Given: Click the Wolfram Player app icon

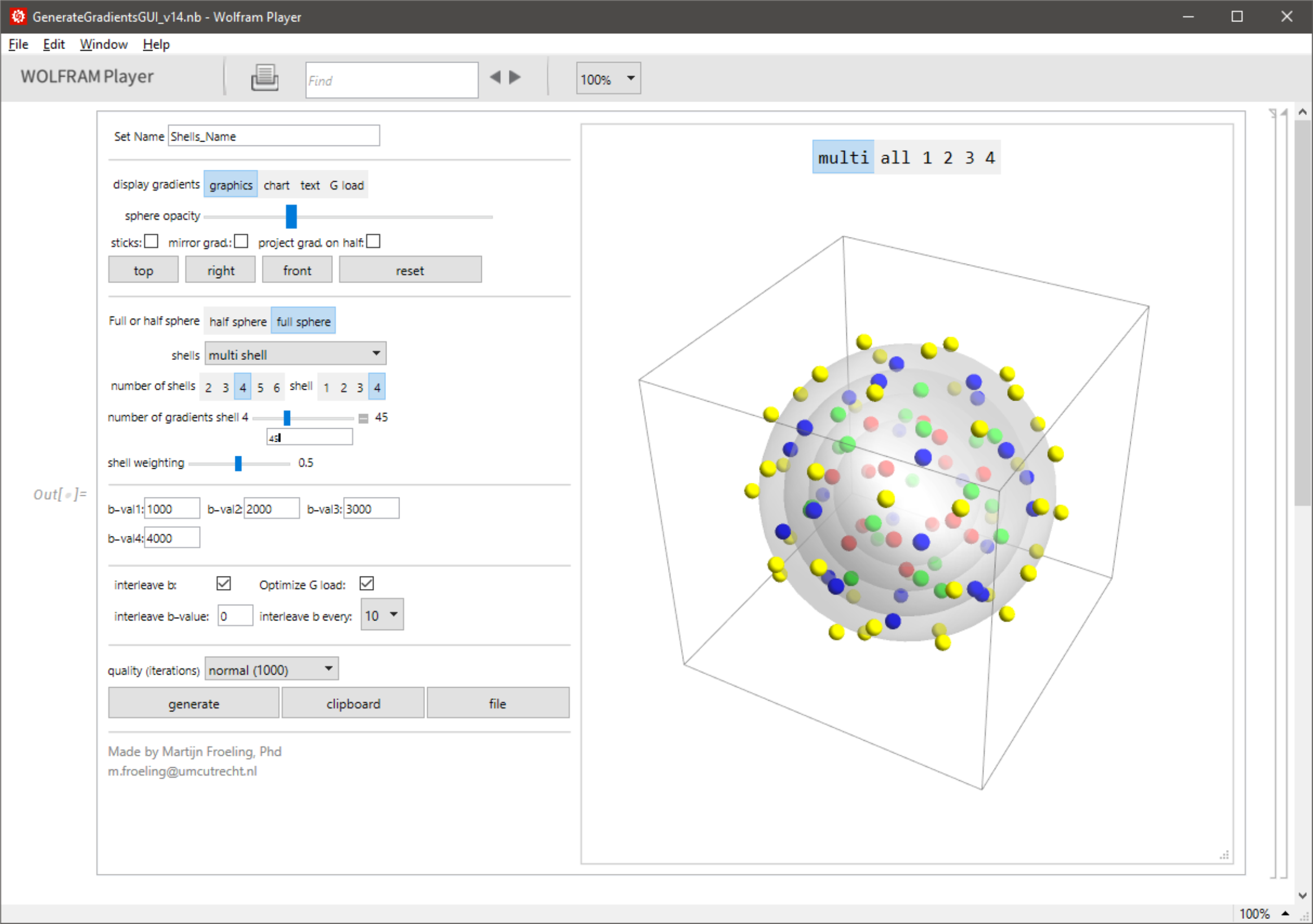Looking at the screenshot, I should (x=17, y=16).
